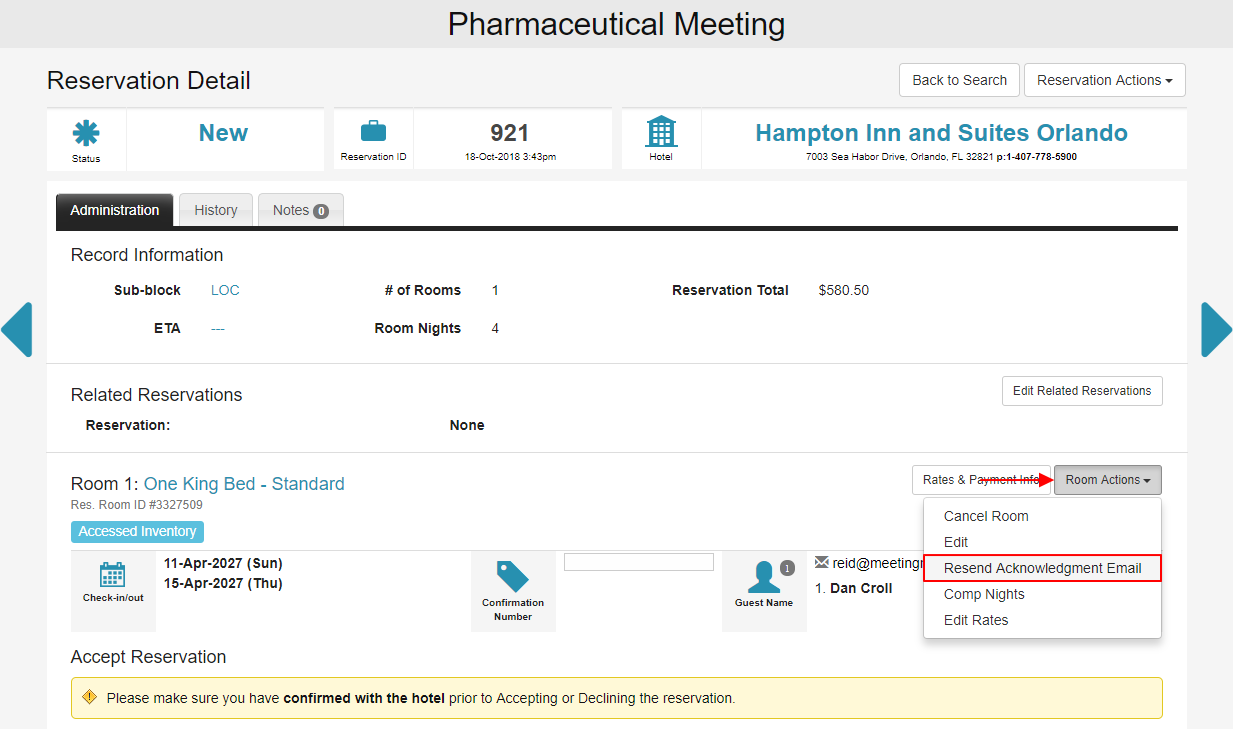Image resolution: width=1233 pixels, height=729 pixels.
Task: Open the Reservation Actions dropdown
Action: [x=1104, y=80]
